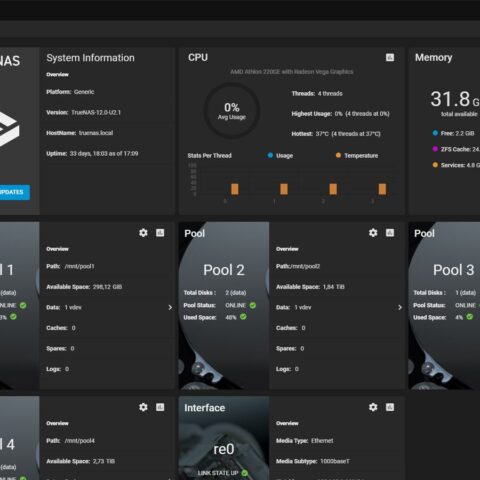
Task: Click Threads: 4 threads text
Action: tap(317, 94)
